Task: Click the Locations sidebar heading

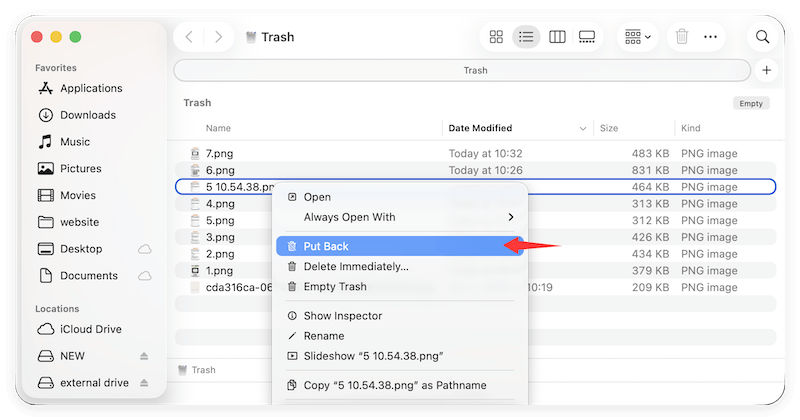Action: pyautogui.click(x=57, y=309)
